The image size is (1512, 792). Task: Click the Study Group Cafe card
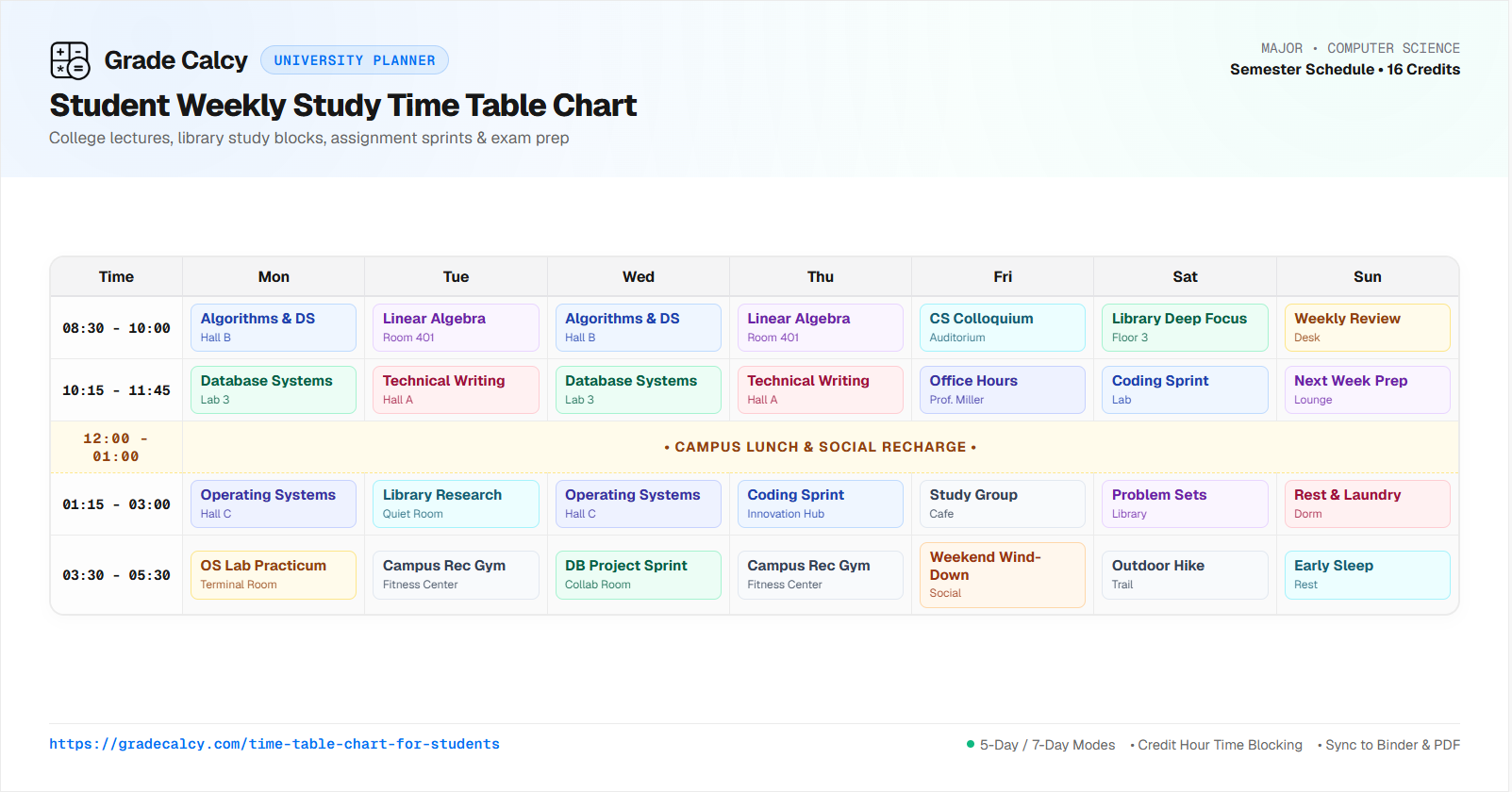1003,503
